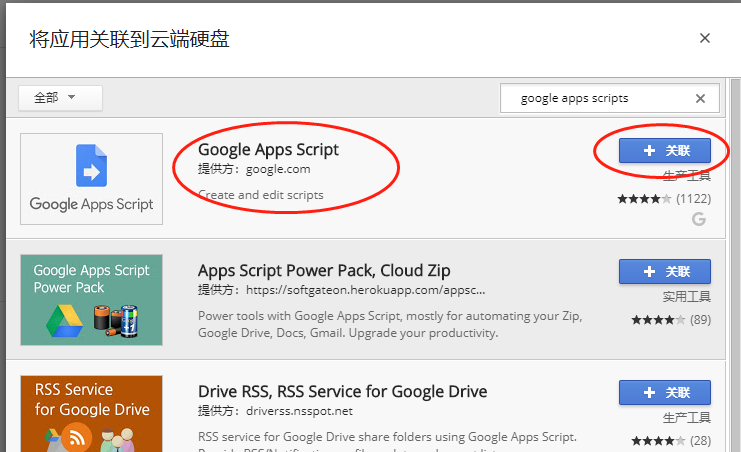This screenshot has height=452, width=741.
Task: Click the results list scrollbar
Action: [735, 265]
